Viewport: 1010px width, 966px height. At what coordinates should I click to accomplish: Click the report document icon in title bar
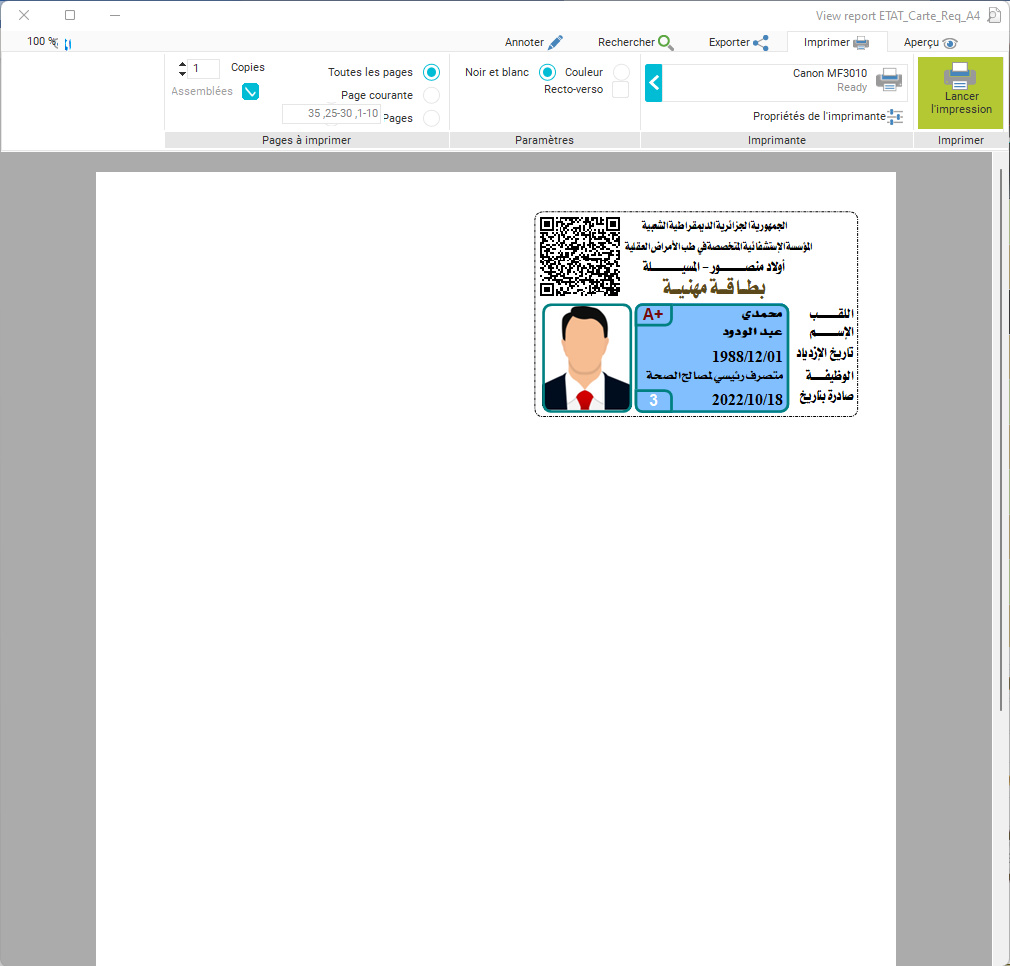(x=993, y=15)
